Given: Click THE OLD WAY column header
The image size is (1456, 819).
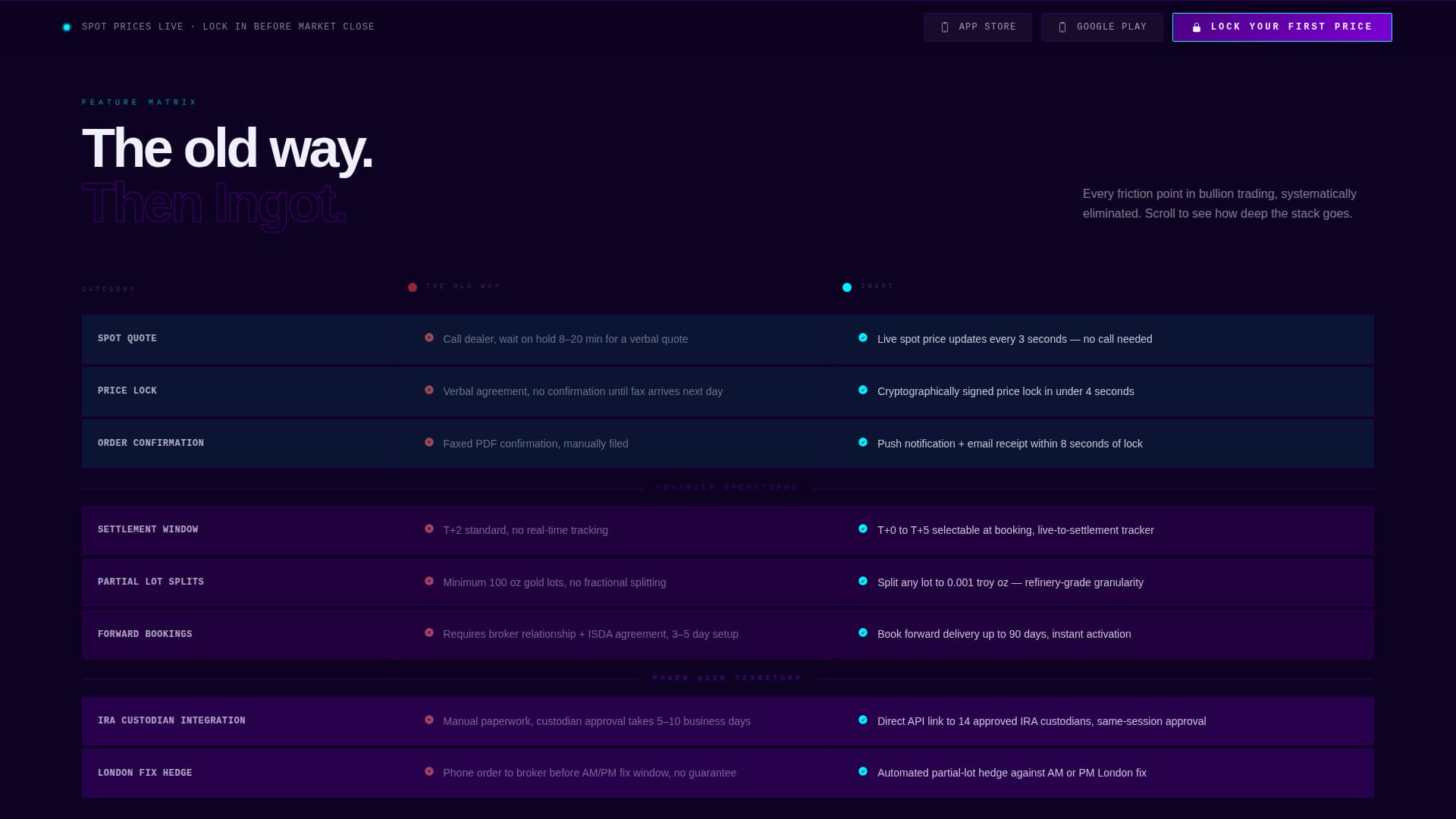Looking at the screenshot, I should [x=463, y=287].
